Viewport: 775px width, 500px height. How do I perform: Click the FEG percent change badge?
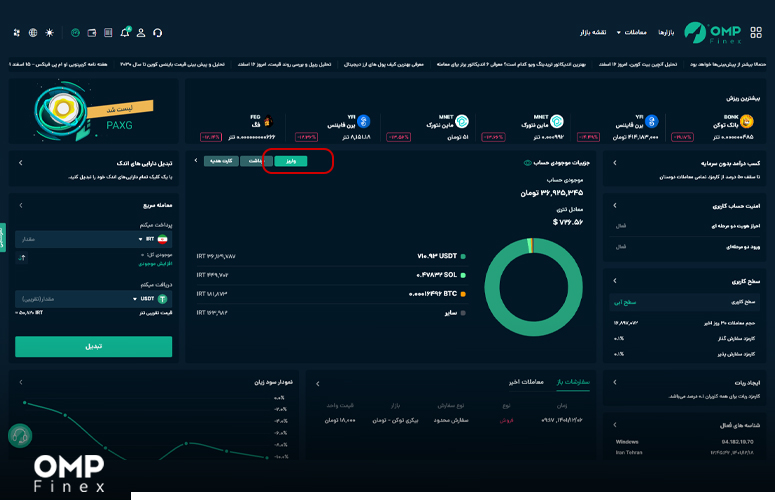click(211, 137)
